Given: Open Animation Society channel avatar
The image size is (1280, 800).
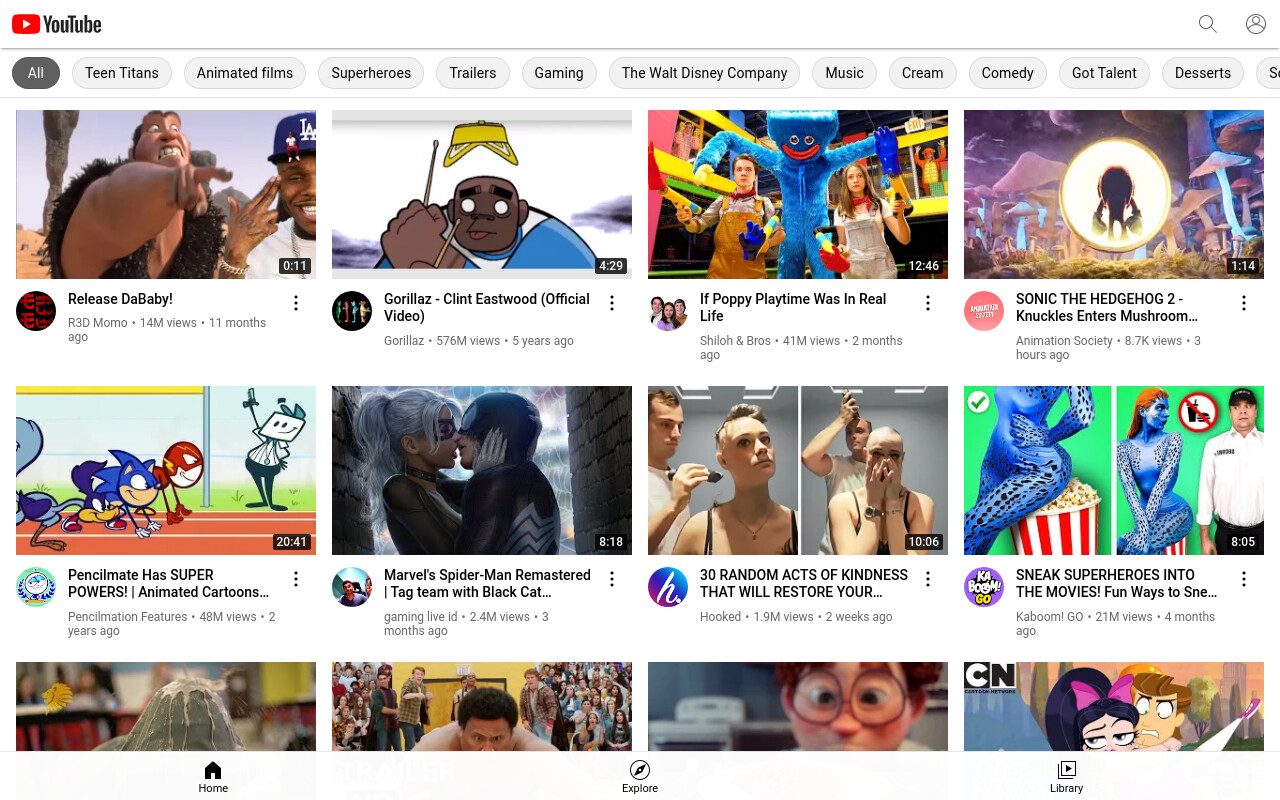Looking at the screenshot, I should (x=984, y=311).
